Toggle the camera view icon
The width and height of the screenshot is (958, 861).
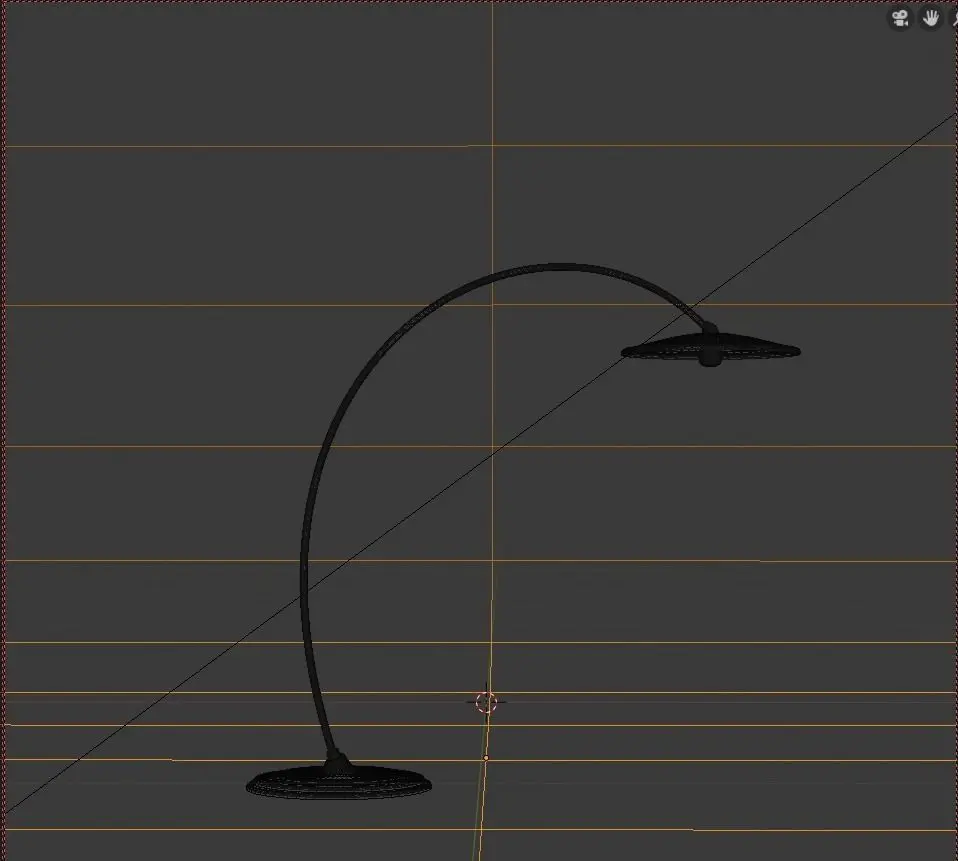point(899,18)
